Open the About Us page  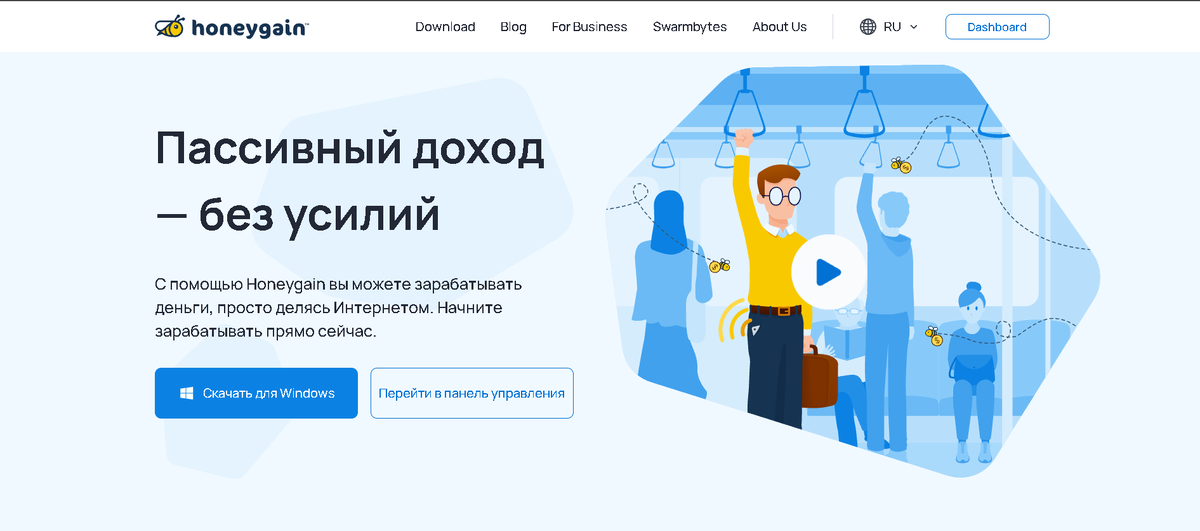coord(779,27)
